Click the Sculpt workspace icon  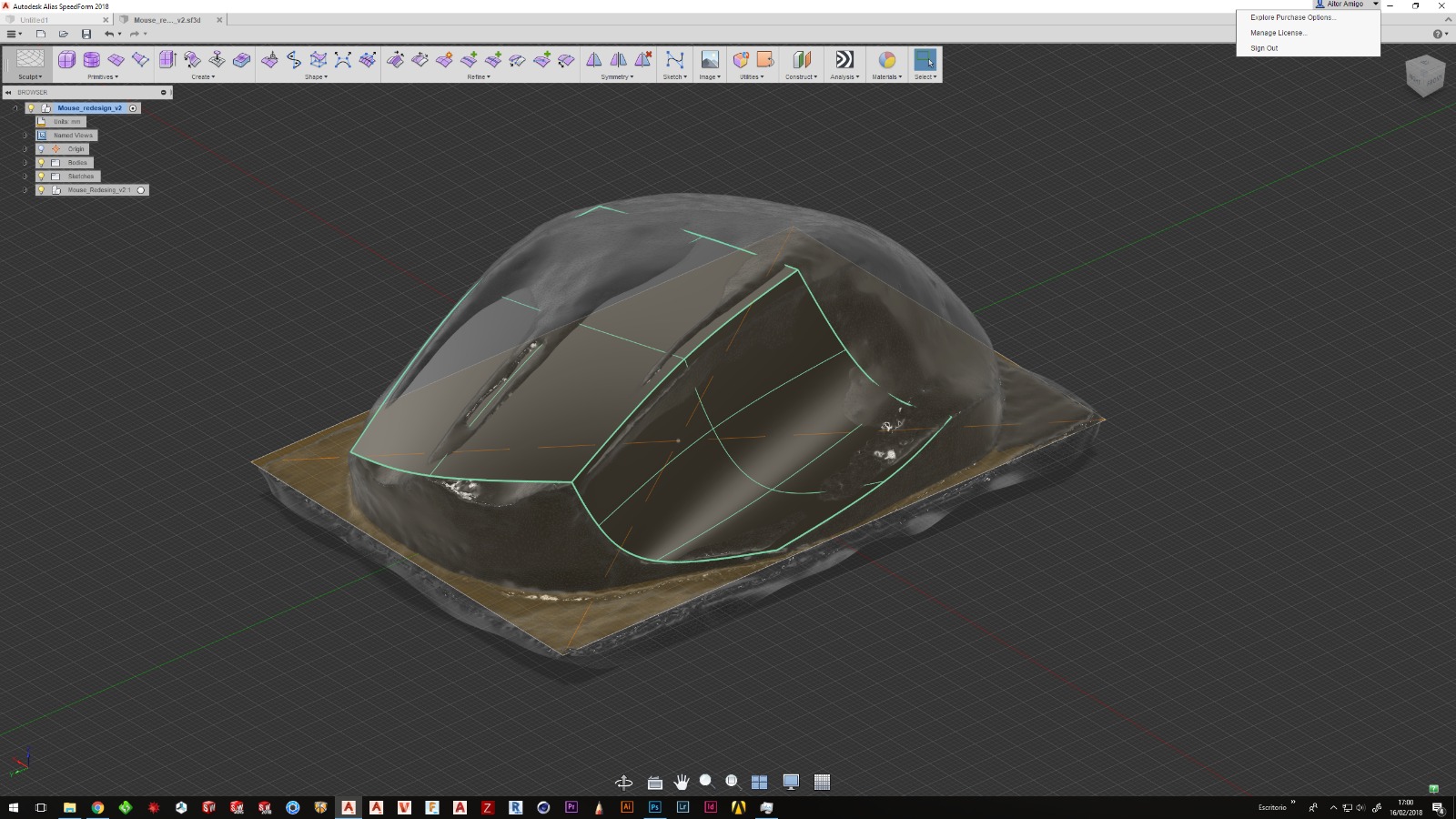click(30, 59)
